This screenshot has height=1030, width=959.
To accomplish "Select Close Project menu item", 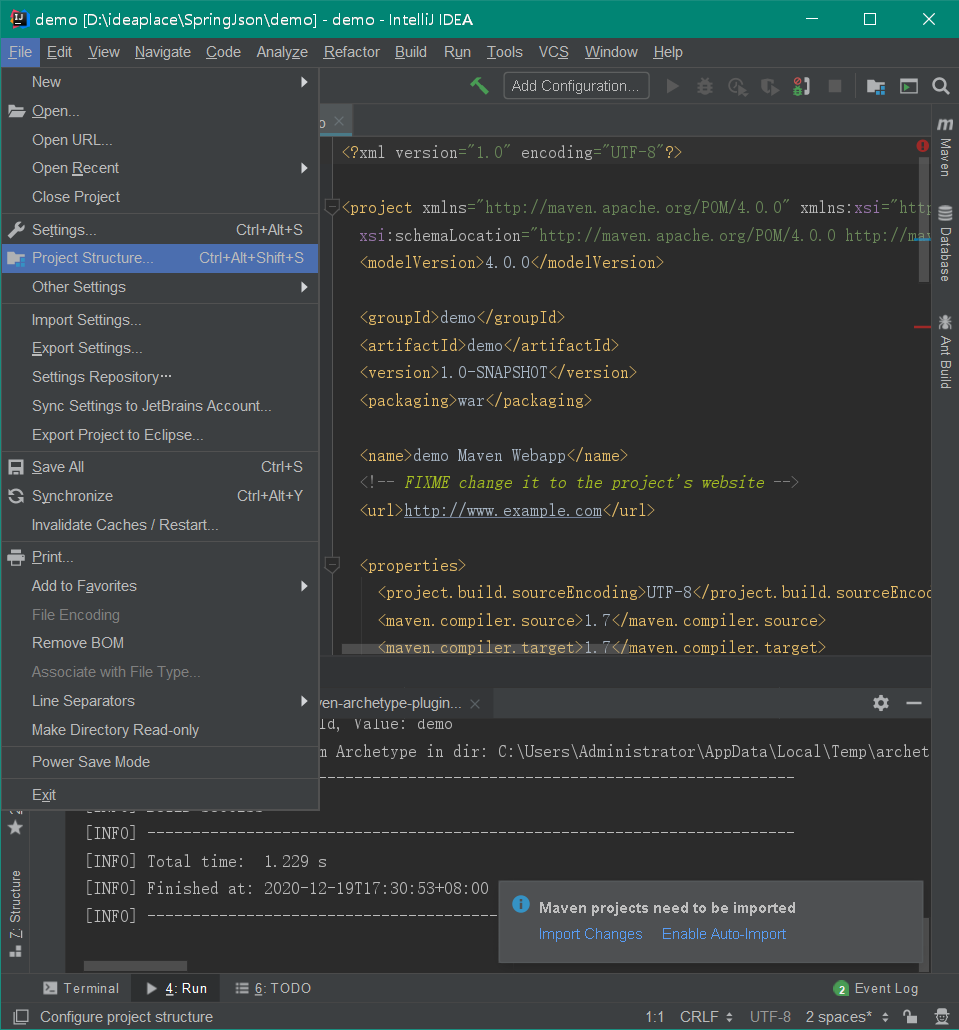I will 160,197.
